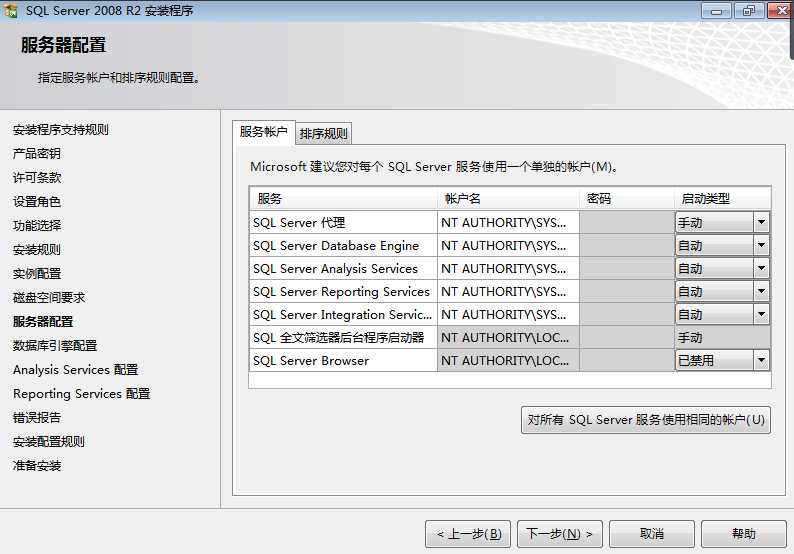Select the SQL Server Database Engine service name
This screenshot has width=794, height=554.
(x=343, y=246)
